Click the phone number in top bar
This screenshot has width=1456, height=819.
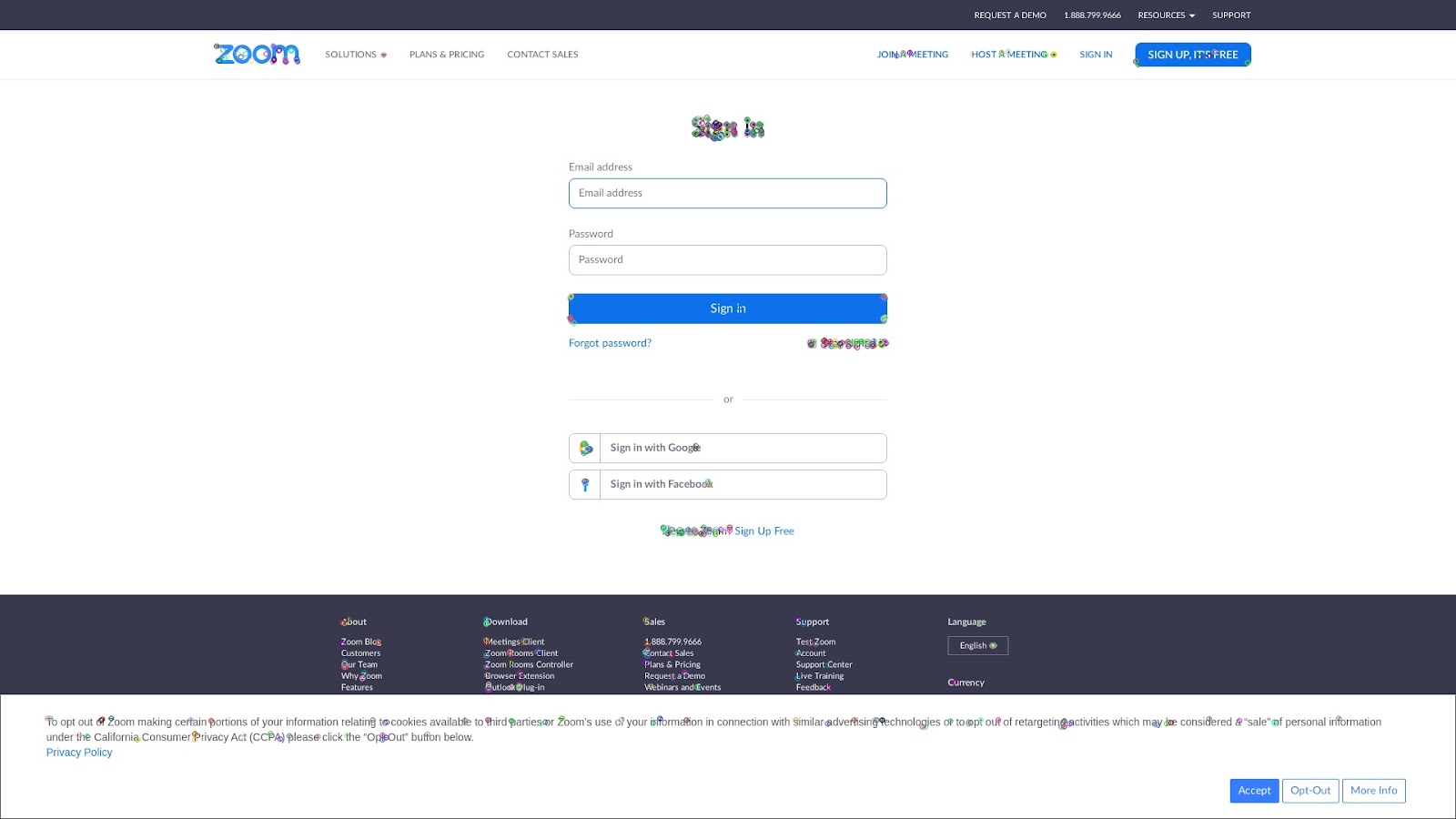pyautogui.click(x=1092, y=15)
